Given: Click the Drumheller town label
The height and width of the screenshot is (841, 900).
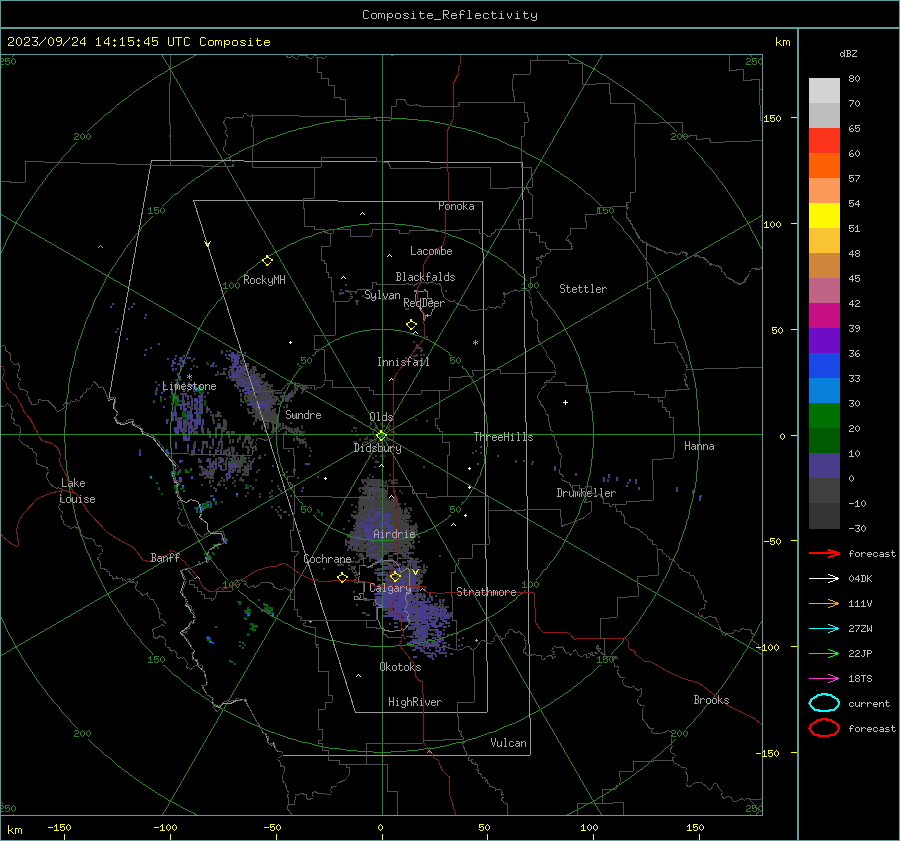Looking at the screenshot, I should tap(586, 493).
